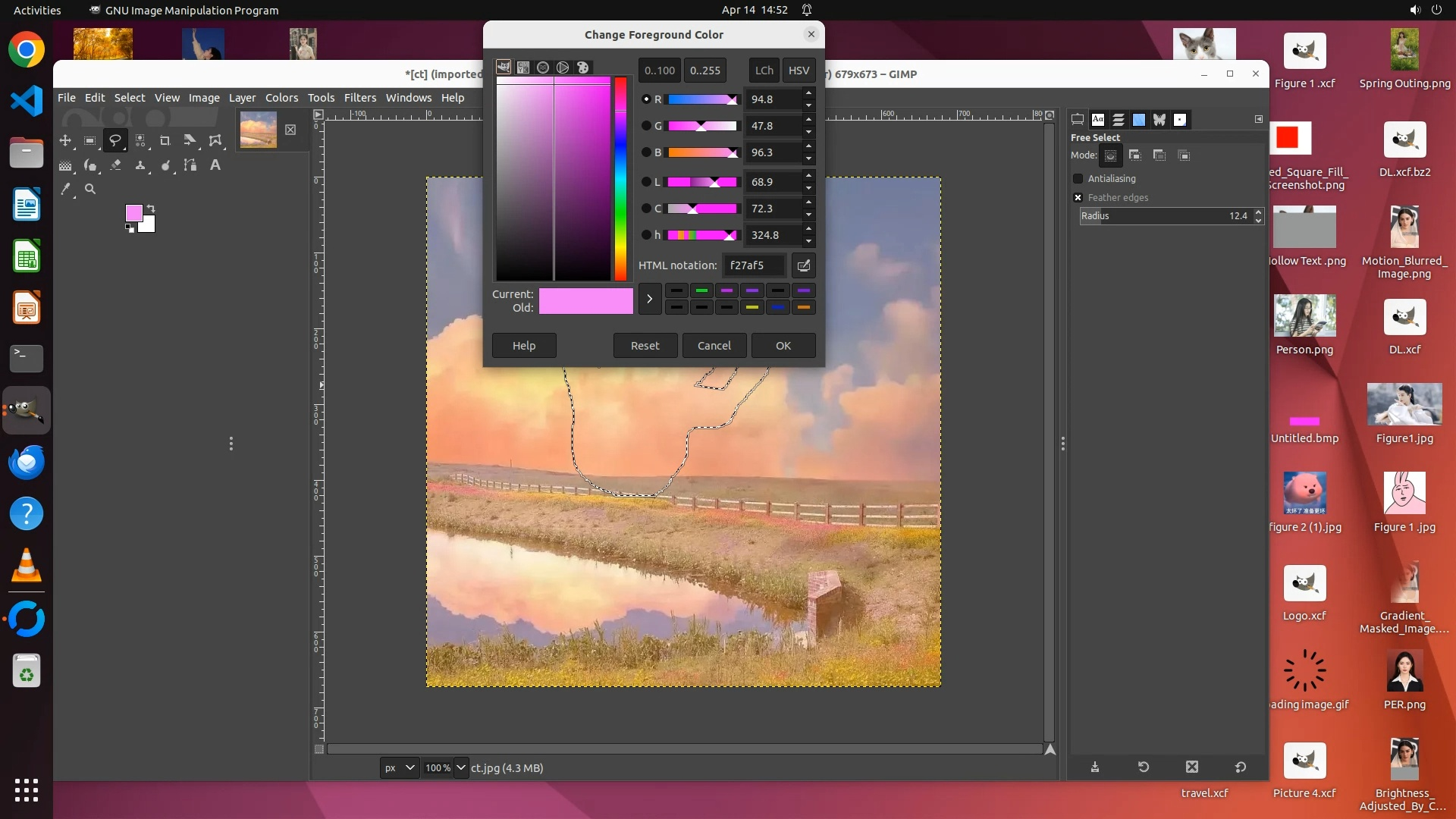Uncheck the Feather edges option
The width and height of the screenshot is (1456, 819).
click(1078, 198)
